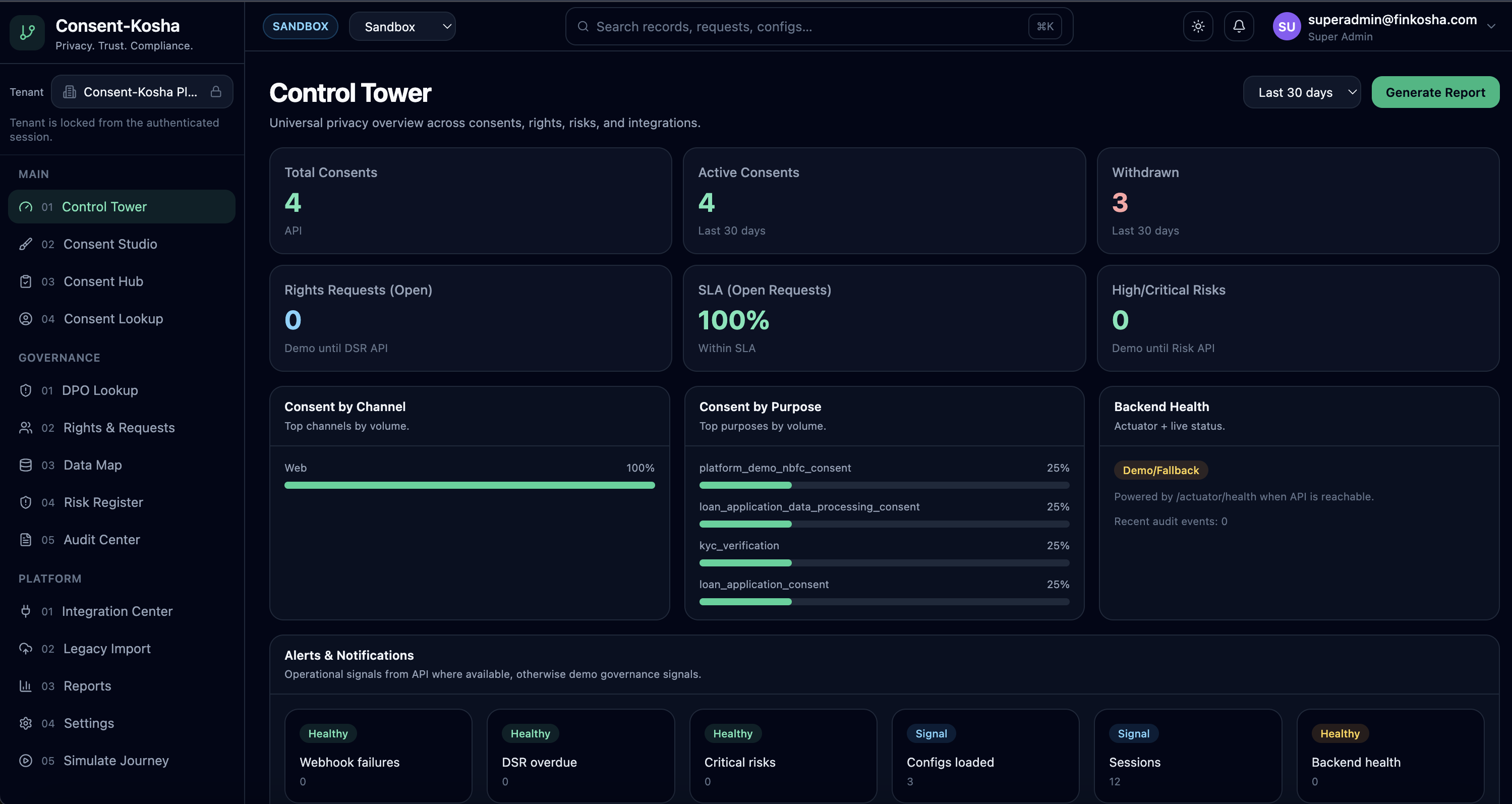1512x804 pixels.
Task: Open Audit Center from sidebar
Action: [122, 540]
